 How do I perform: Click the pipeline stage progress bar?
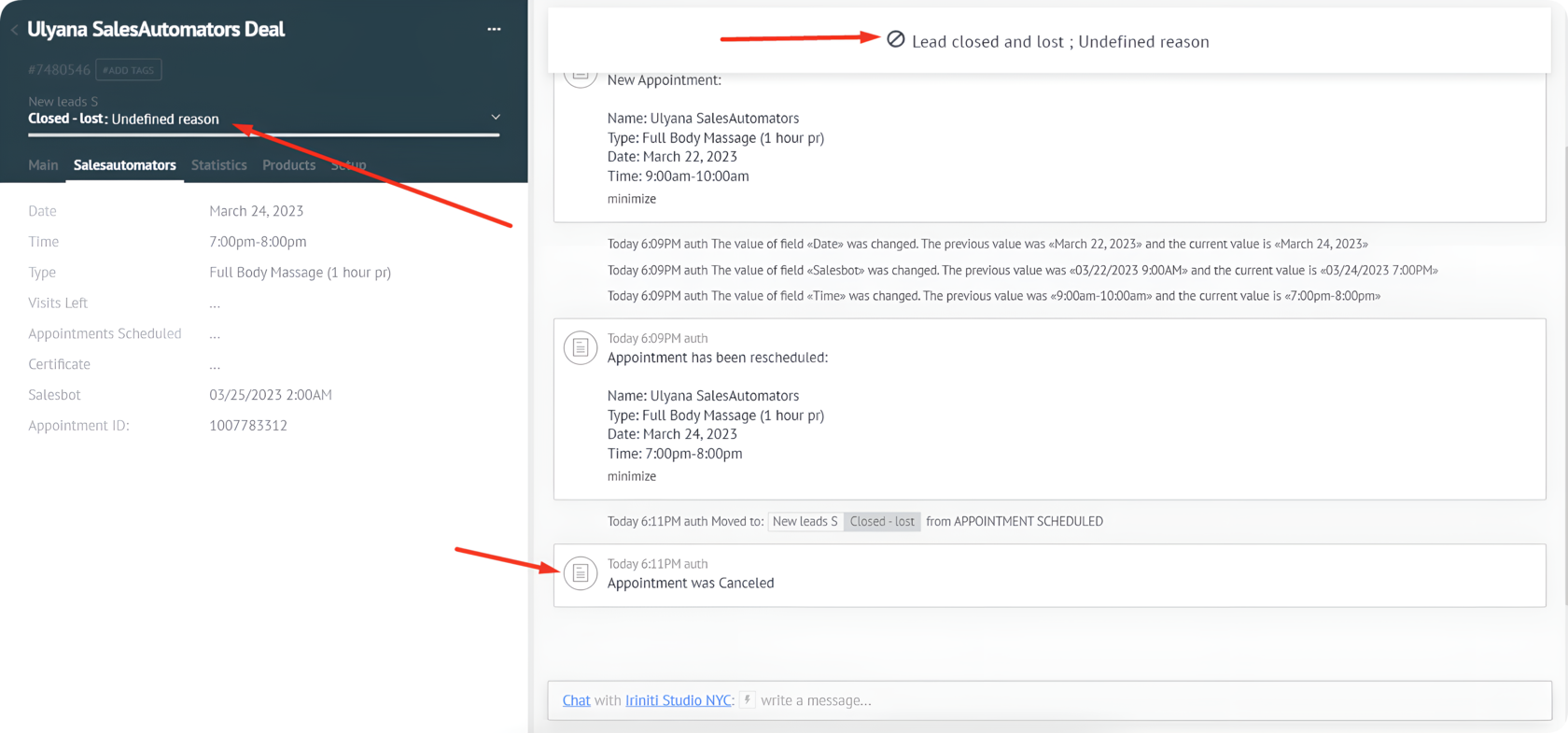[263, 135]
